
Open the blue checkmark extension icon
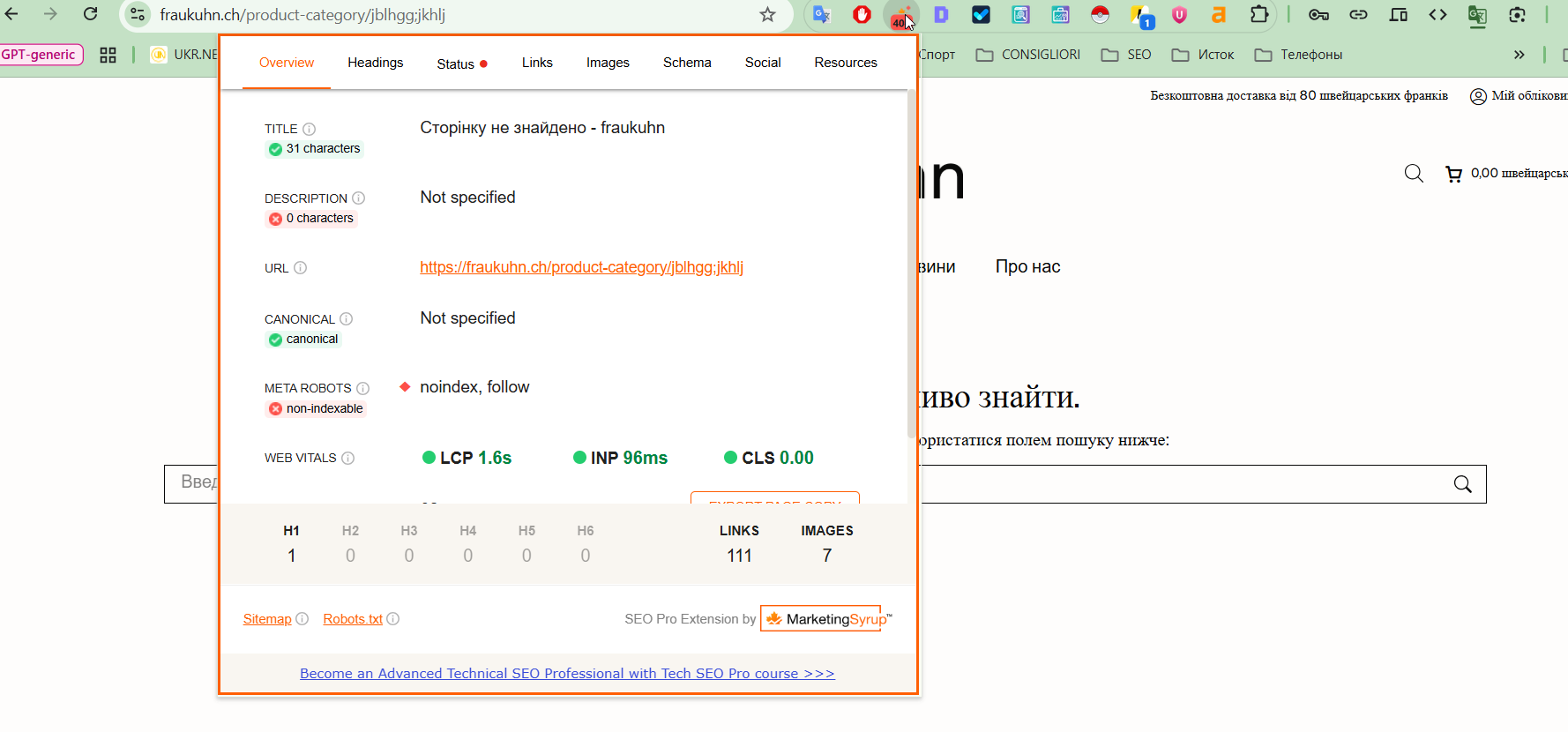click(x=981, y=14)
